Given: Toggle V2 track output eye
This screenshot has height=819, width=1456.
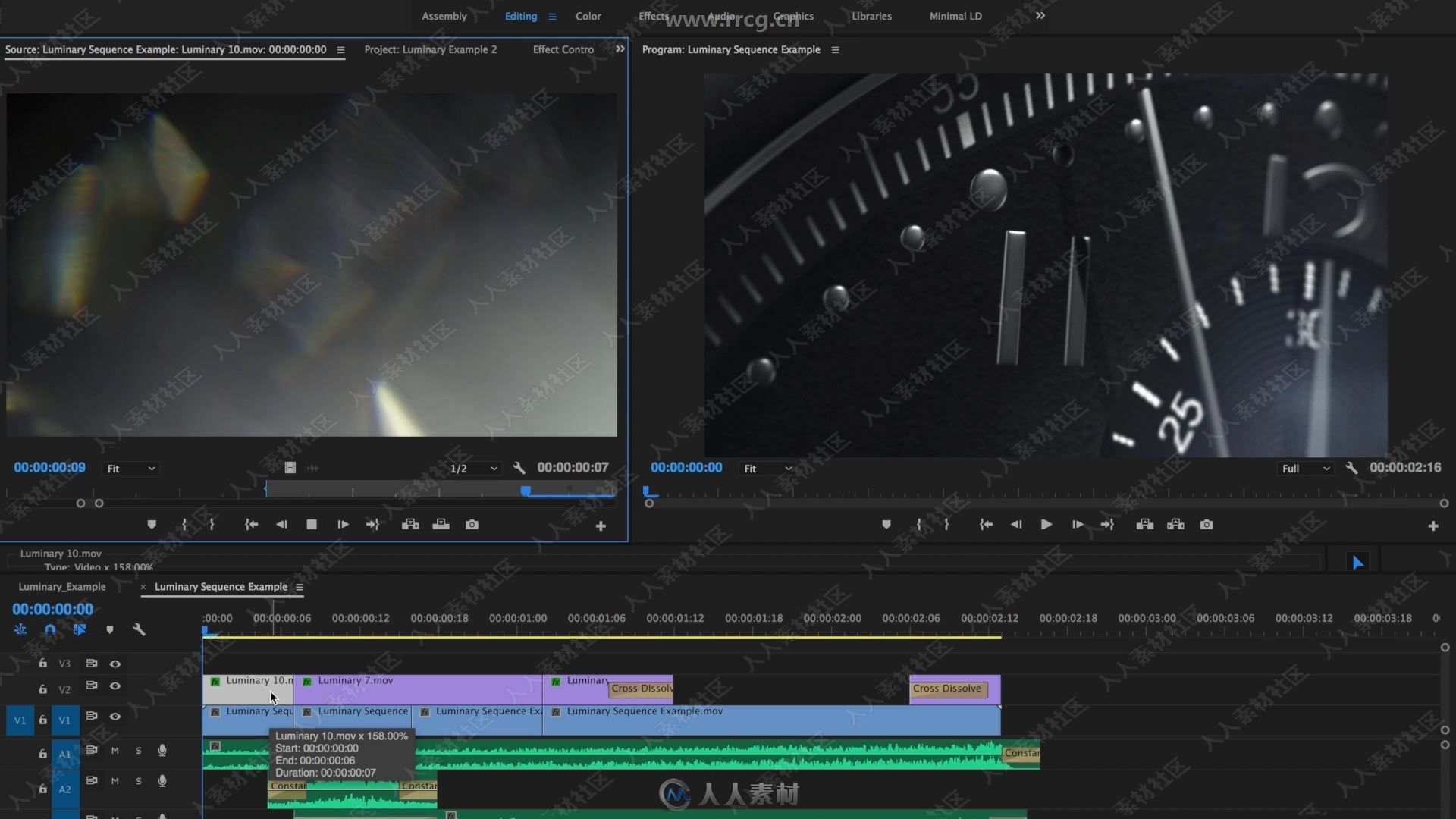Looking at the screenshot, I should pos(115,686).
